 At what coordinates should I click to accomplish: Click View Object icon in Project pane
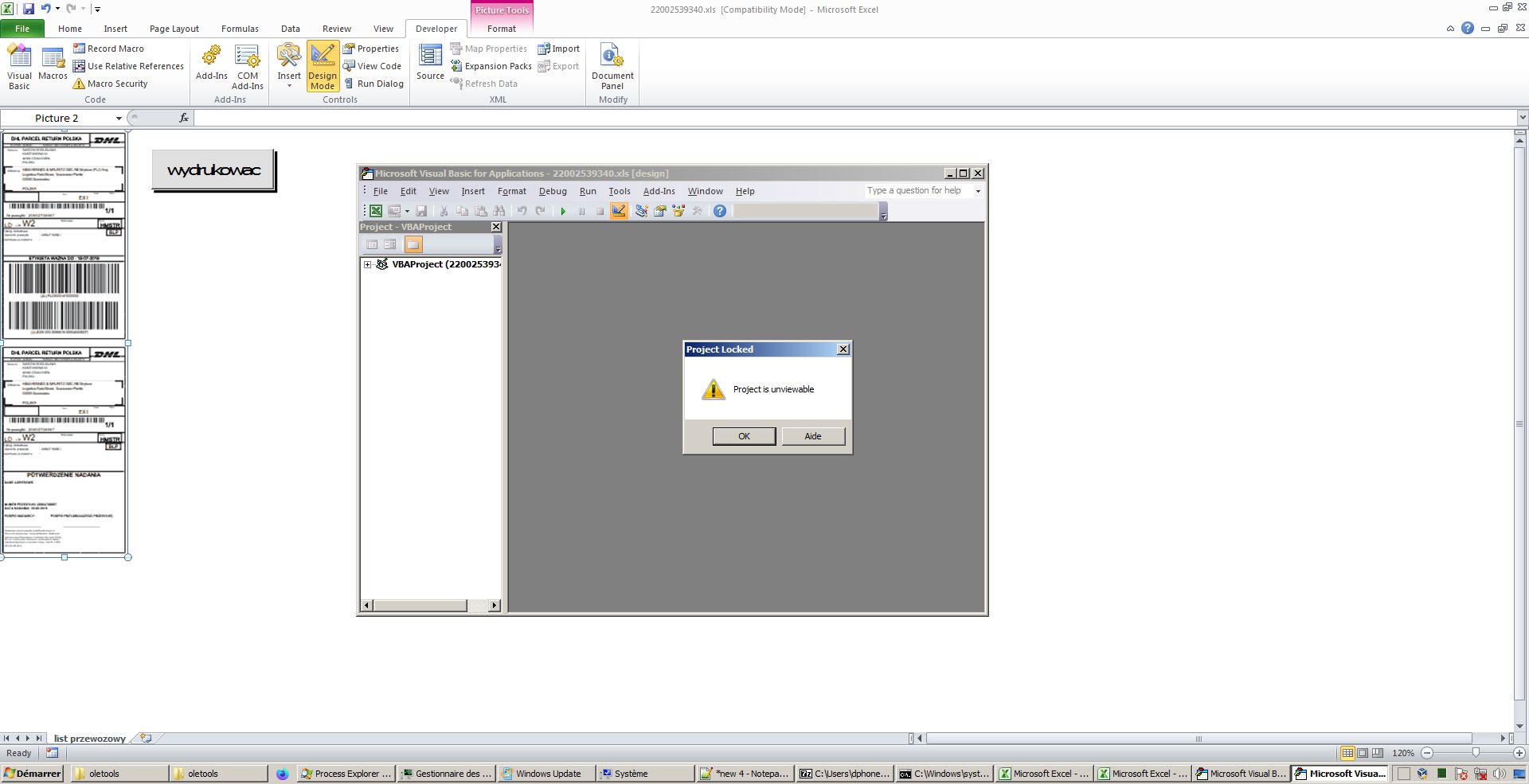coord(390,244)
